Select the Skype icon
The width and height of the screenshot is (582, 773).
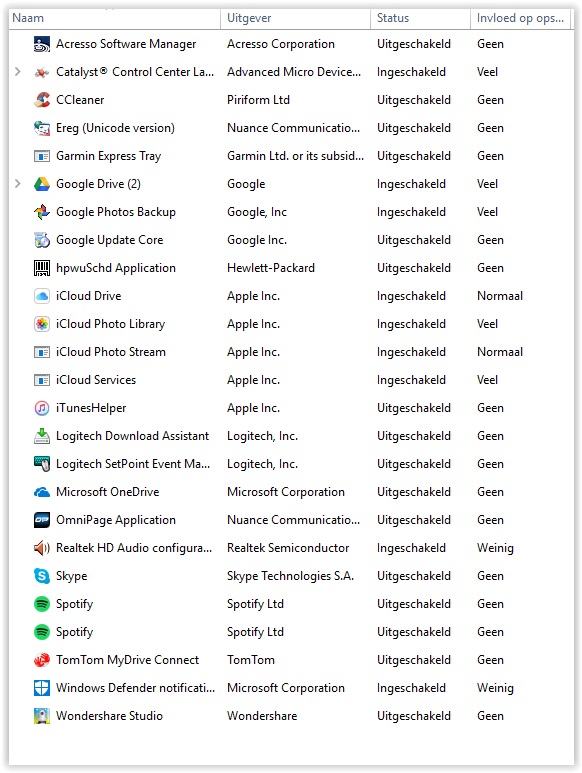point(42,576)
